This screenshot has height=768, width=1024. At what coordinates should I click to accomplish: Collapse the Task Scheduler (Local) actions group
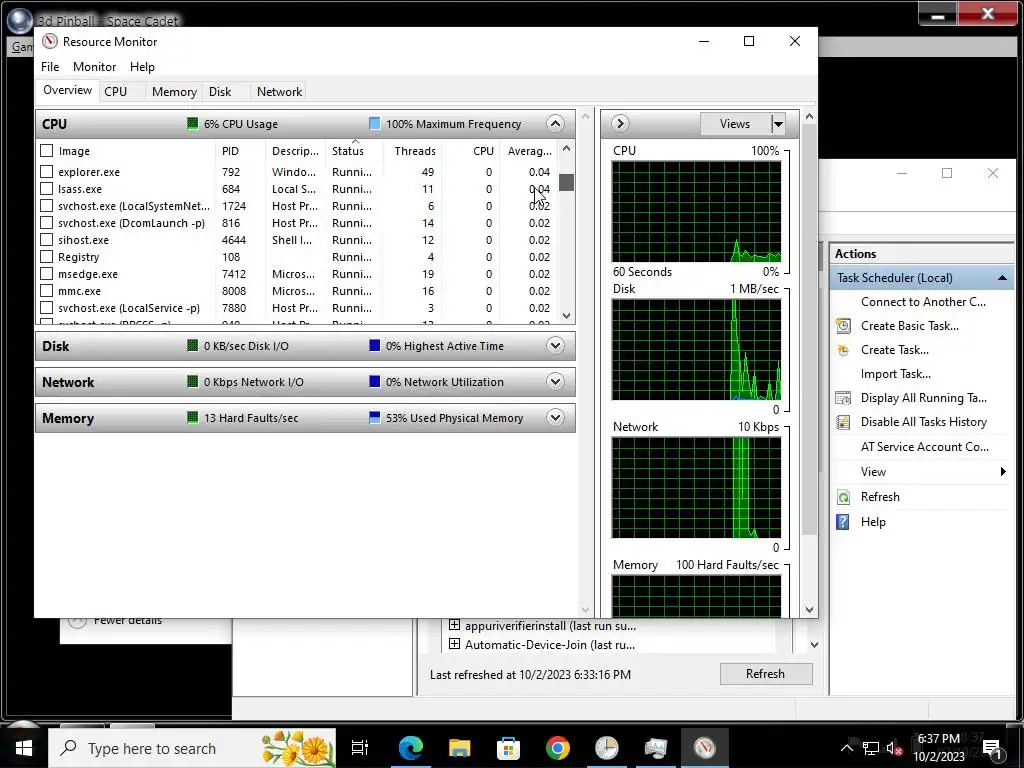[1002, 278]
